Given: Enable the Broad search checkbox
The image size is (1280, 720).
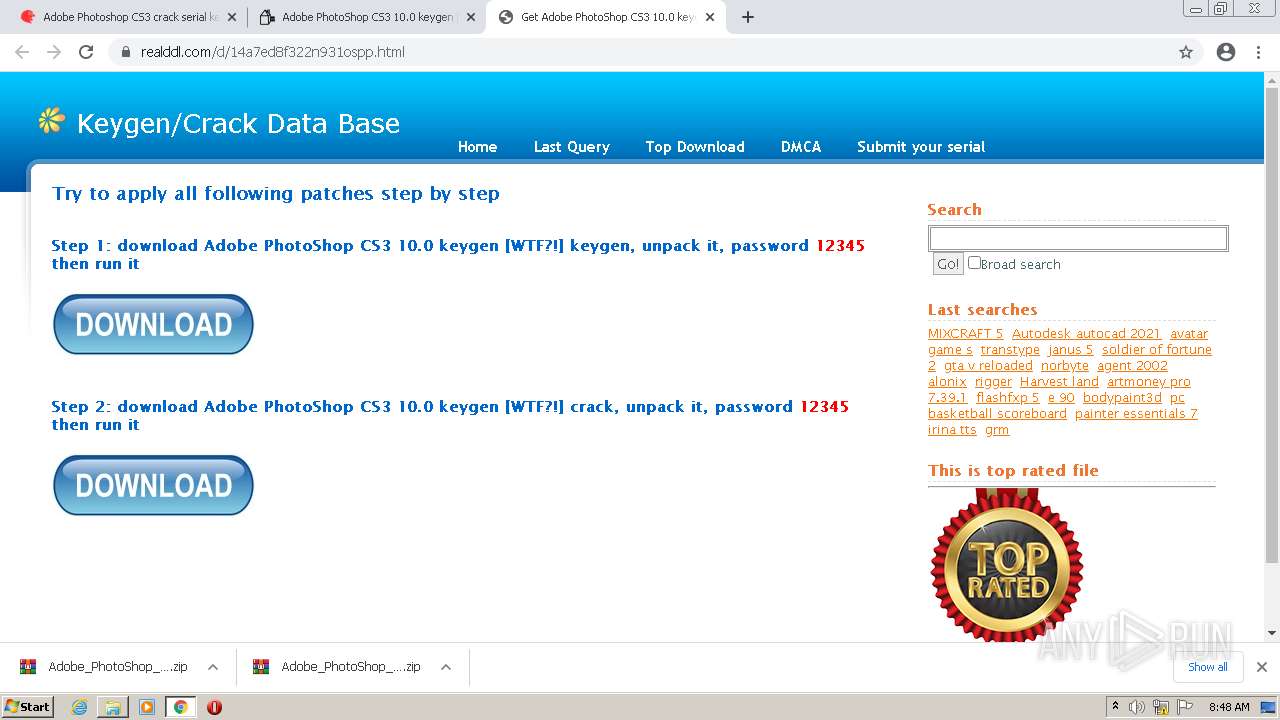Looking at the screenshot, I should 974,263.
